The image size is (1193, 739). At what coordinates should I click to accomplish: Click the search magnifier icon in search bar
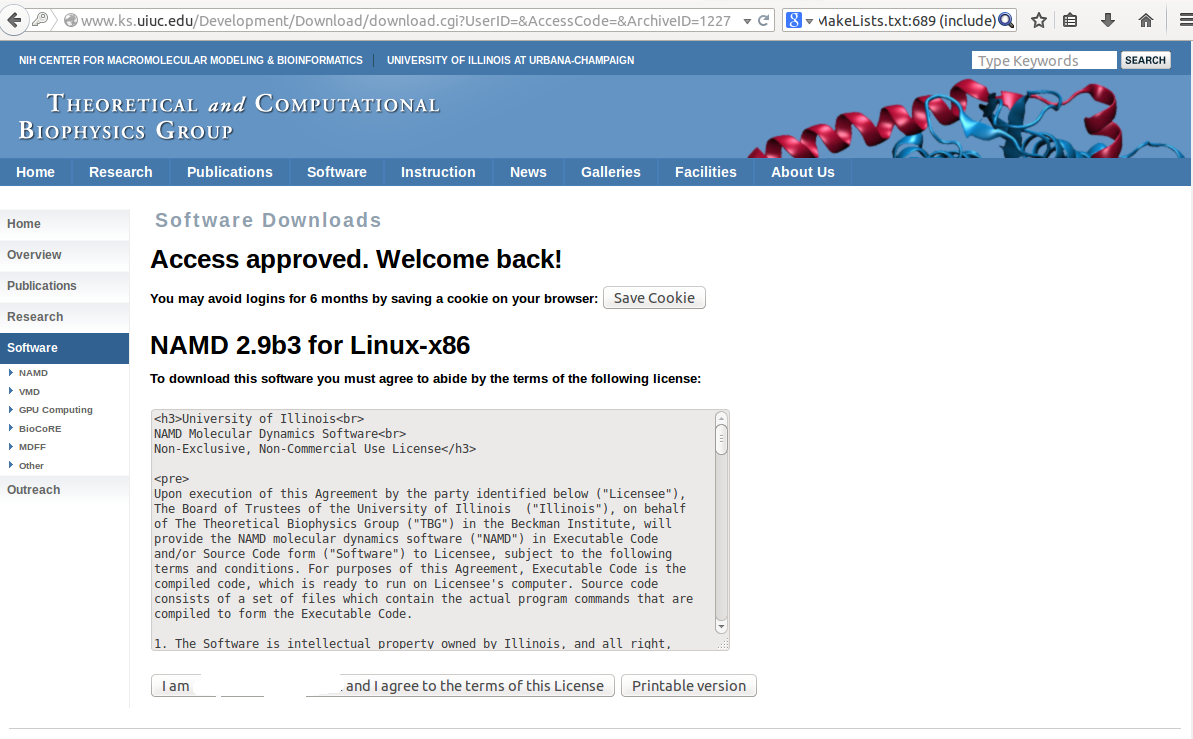tap(1006, 20)
